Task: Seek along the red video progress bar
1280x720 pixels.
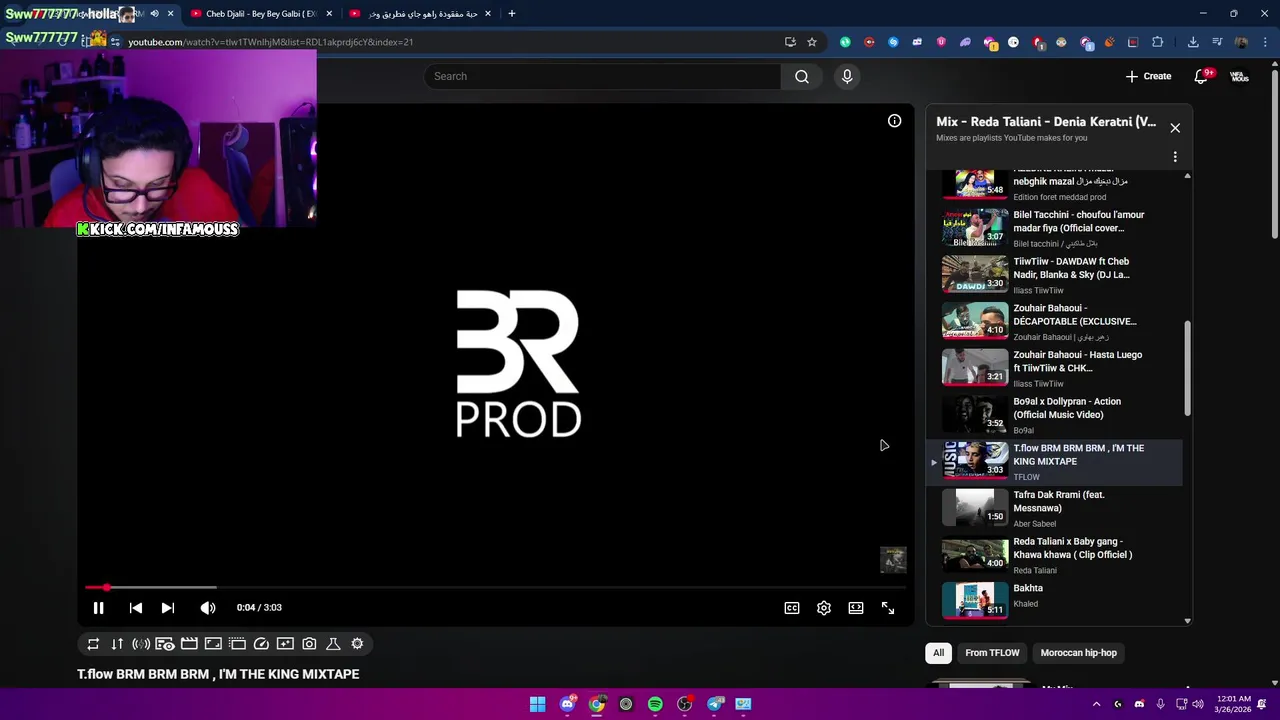Action: [496, 587]
